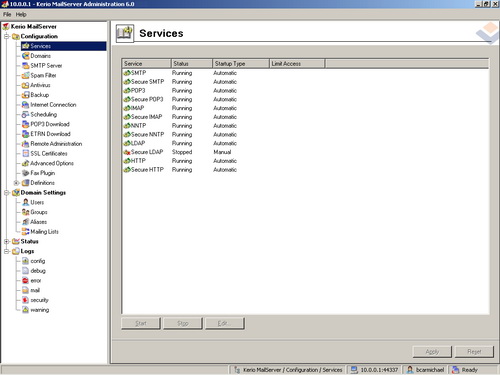Open the File menu
The width and height of the screenshot is (500, 375).
(7, 14)
